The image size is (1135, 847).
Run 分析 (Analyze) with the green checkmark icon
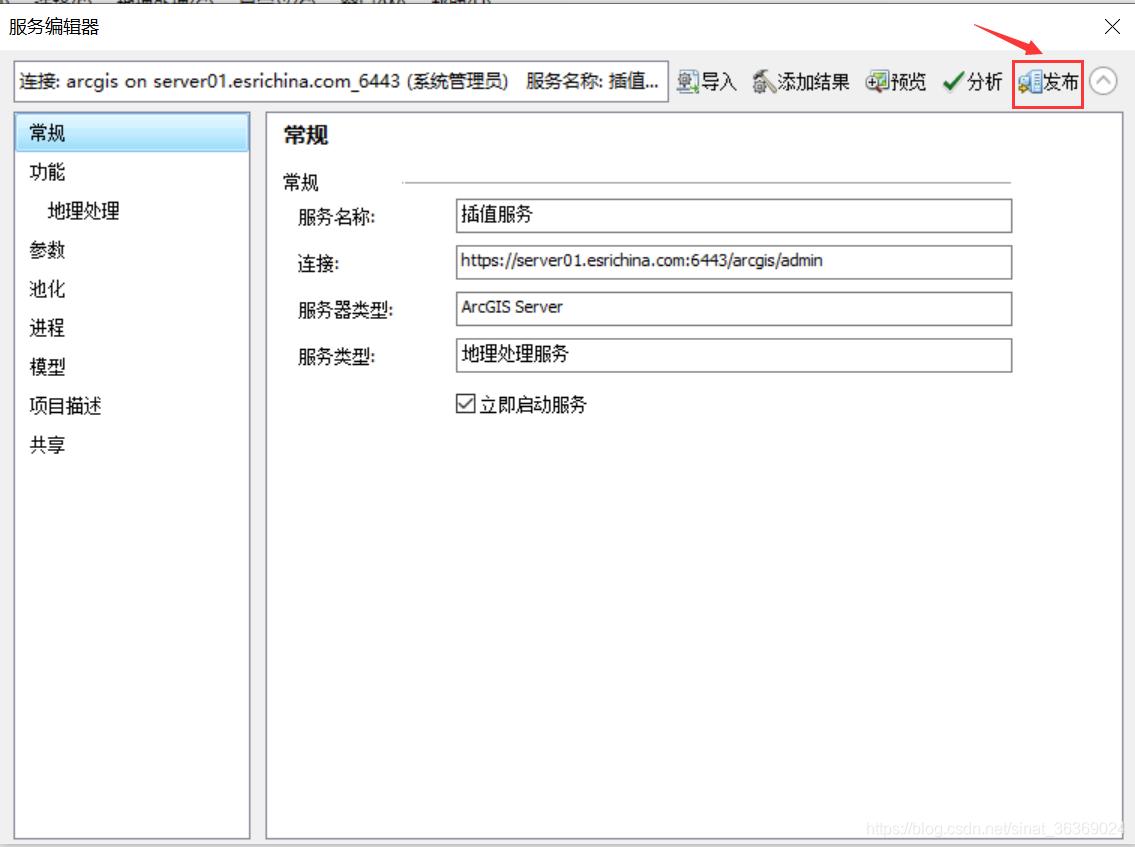pyautogui.click(x=971, y=83)
